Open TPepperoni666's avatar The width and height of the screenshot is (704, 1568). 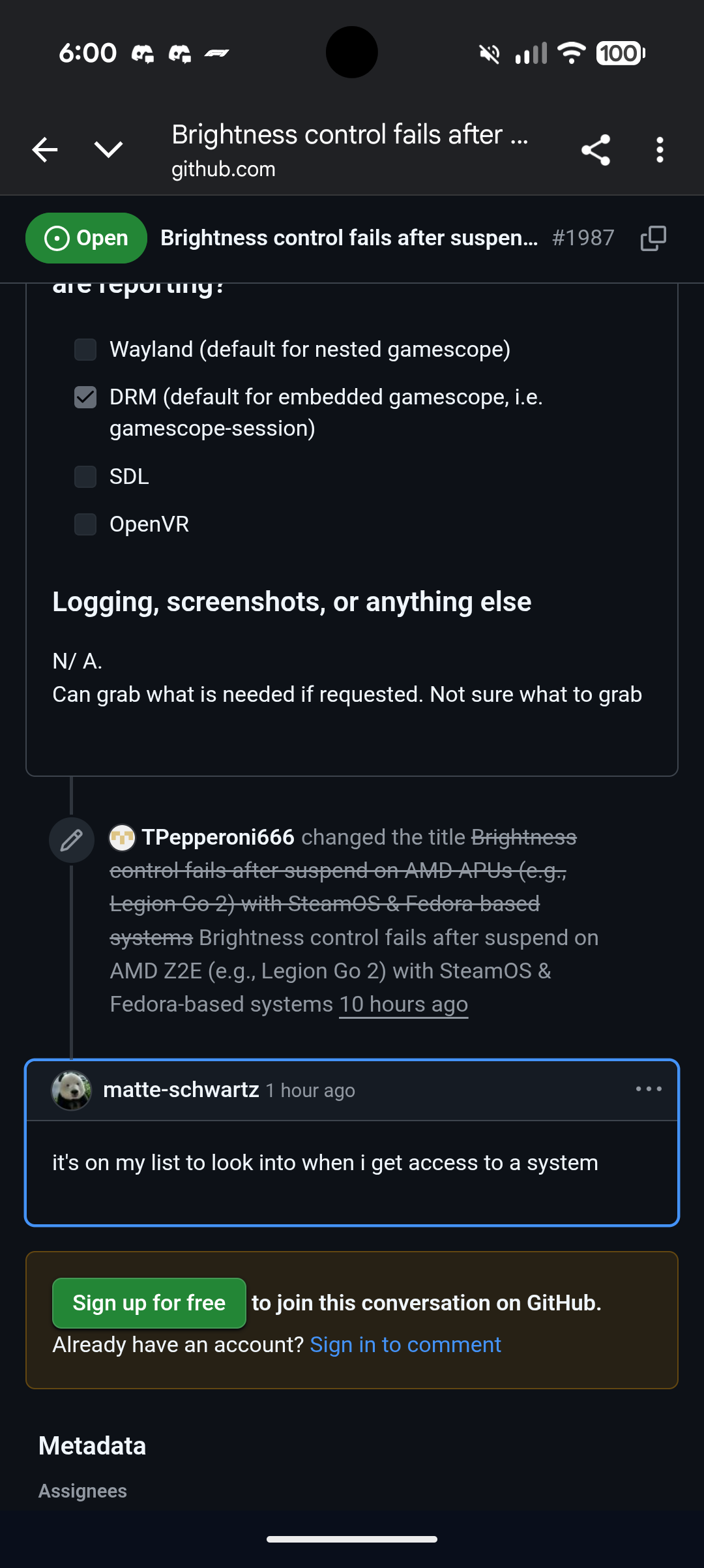click(123, 837)
